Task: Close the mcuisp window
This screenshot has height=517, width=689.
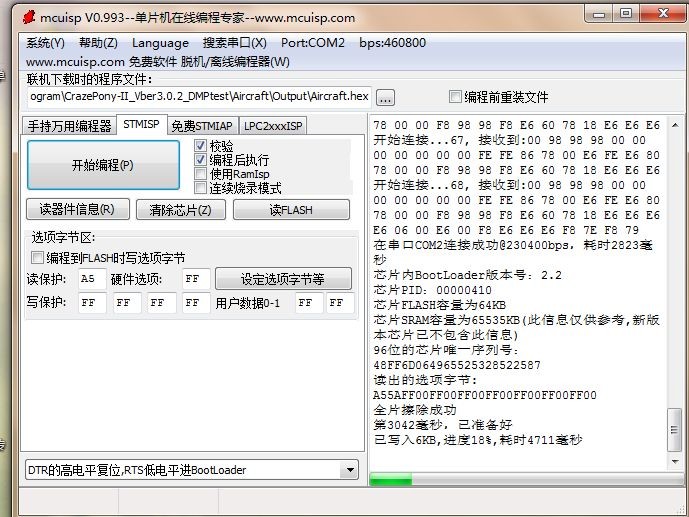Action: click(x=663, y=14)
